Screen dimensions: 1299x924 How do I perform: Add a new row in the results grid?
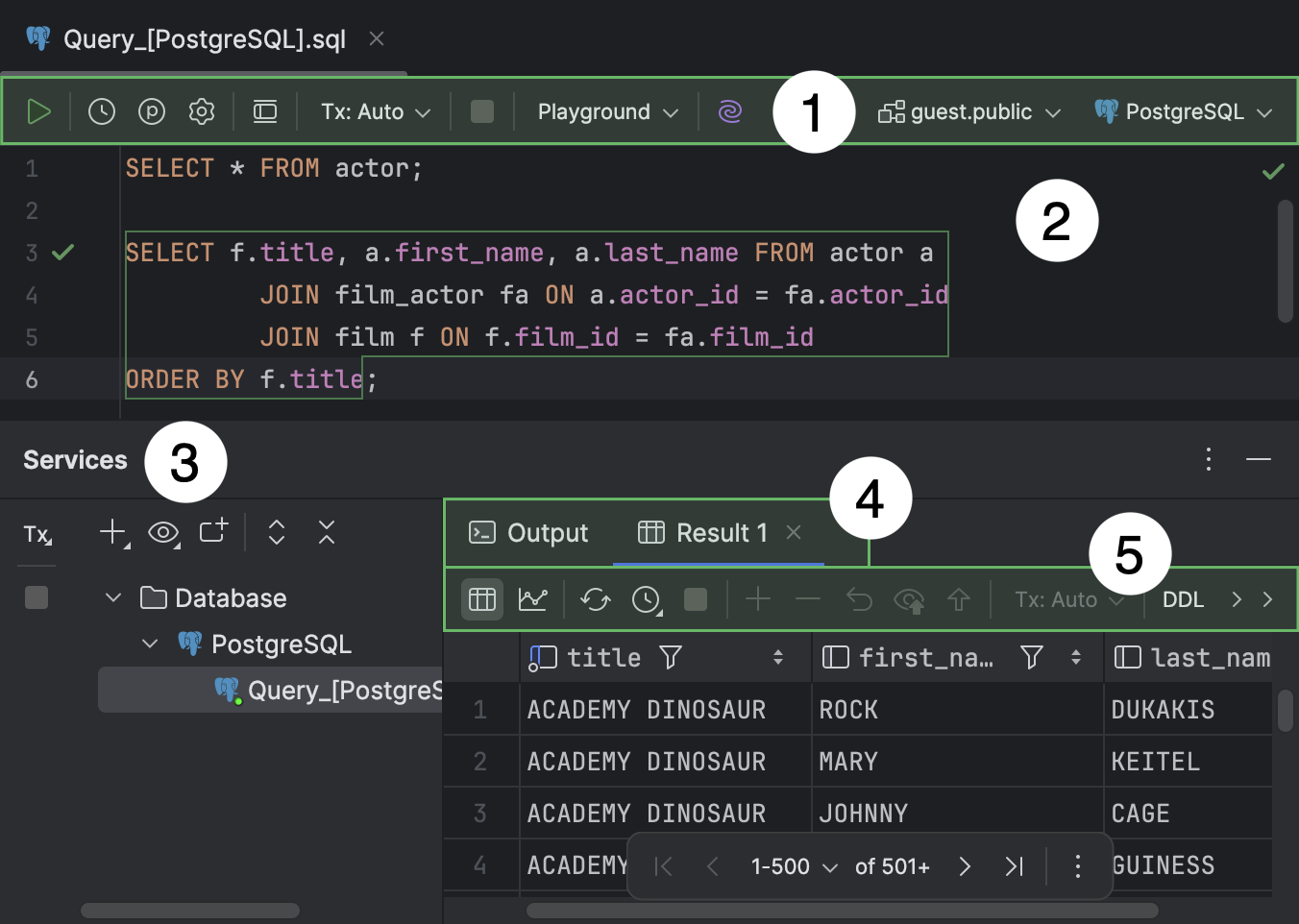click(758, 598)
